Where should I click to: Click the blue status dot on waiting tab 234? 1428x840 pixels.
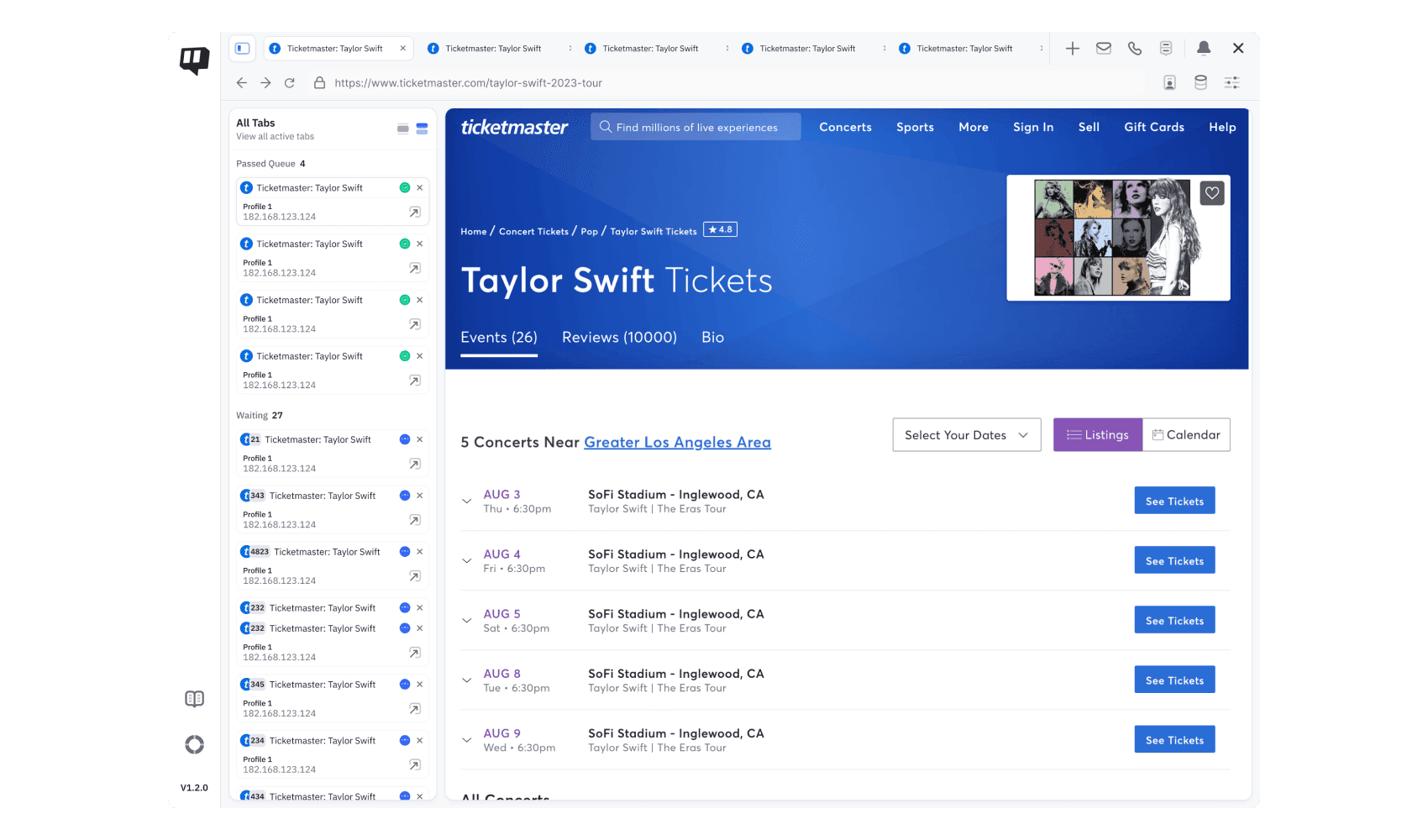405,741
